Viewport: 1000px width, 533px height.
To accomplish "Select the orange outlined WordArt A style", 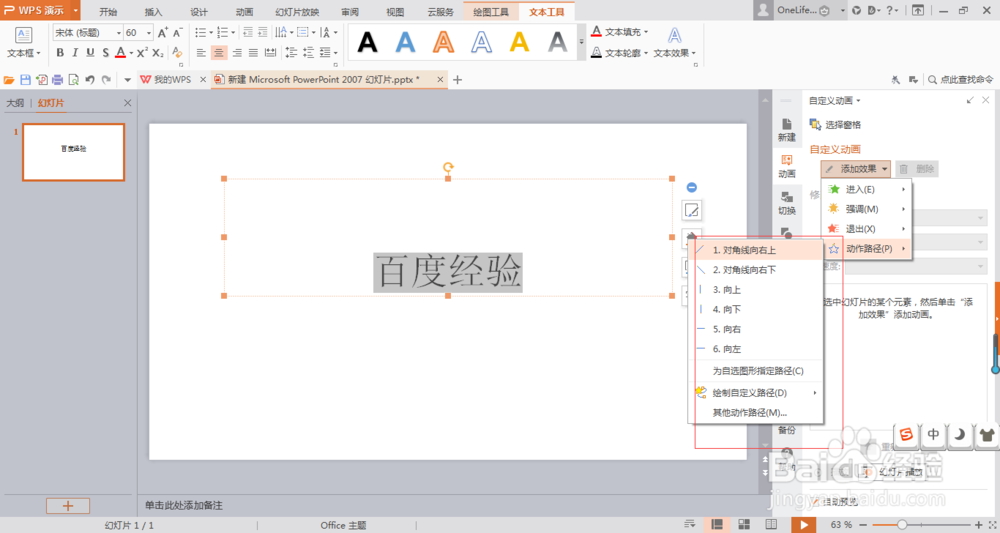I will (x=443, y=42).
